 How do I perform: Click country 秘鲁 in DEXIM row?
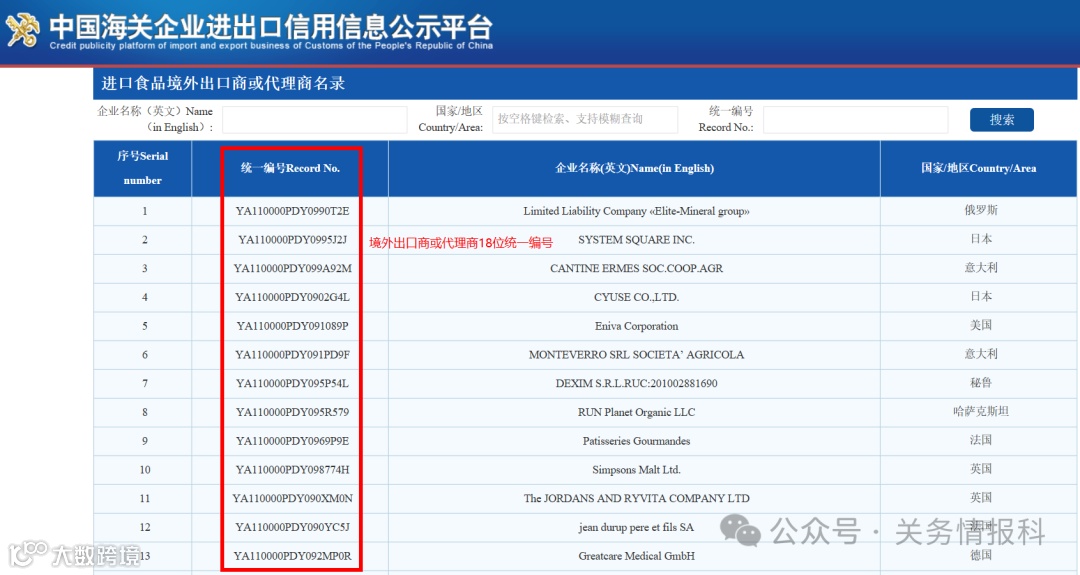coord(981,383)
